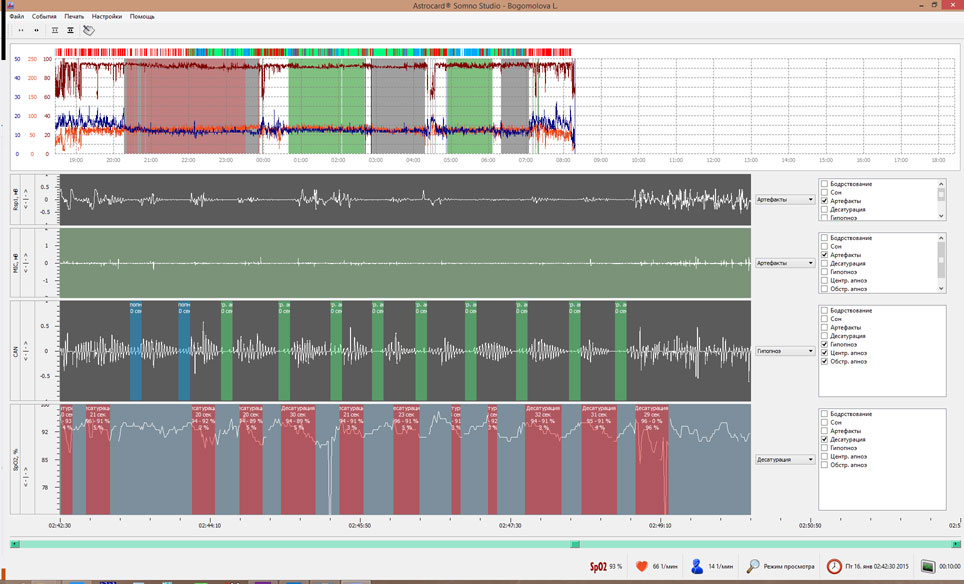Click the blue person breathing rate icon
The height and width of the screenshot is (584, 964).
[x=697, y=566]
